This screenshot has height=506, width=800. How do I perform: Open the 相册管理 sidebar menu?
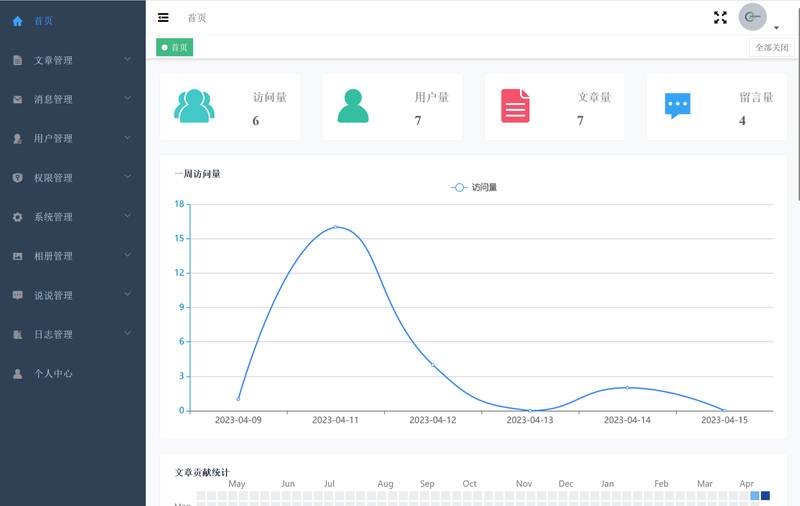pyautogui.click(x=72, y=256)
